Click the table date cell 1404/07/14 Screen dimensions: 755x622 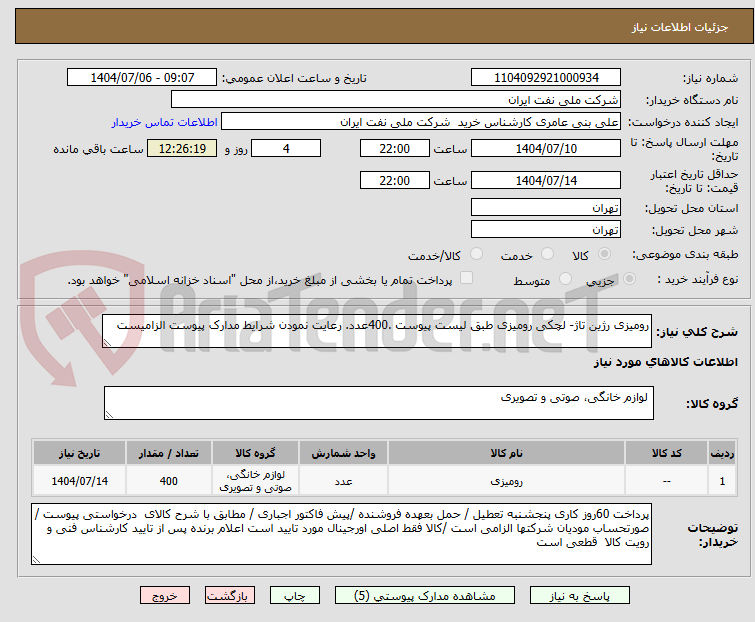tap(79, 480)
